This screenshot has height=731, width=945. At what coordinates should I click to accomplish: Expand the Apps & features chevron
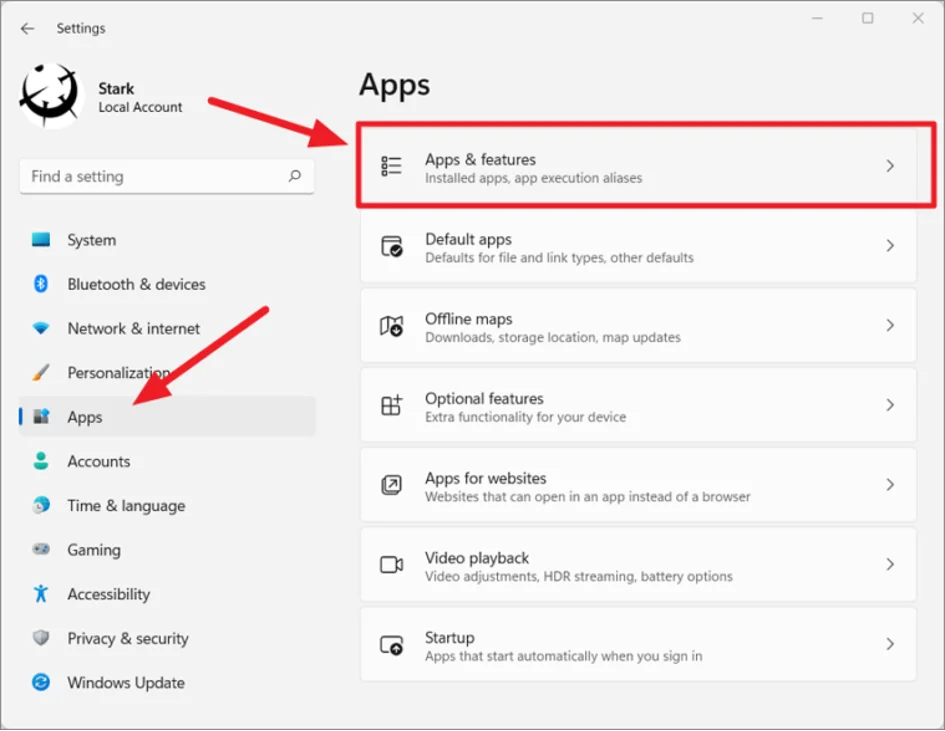click(890, 167)
